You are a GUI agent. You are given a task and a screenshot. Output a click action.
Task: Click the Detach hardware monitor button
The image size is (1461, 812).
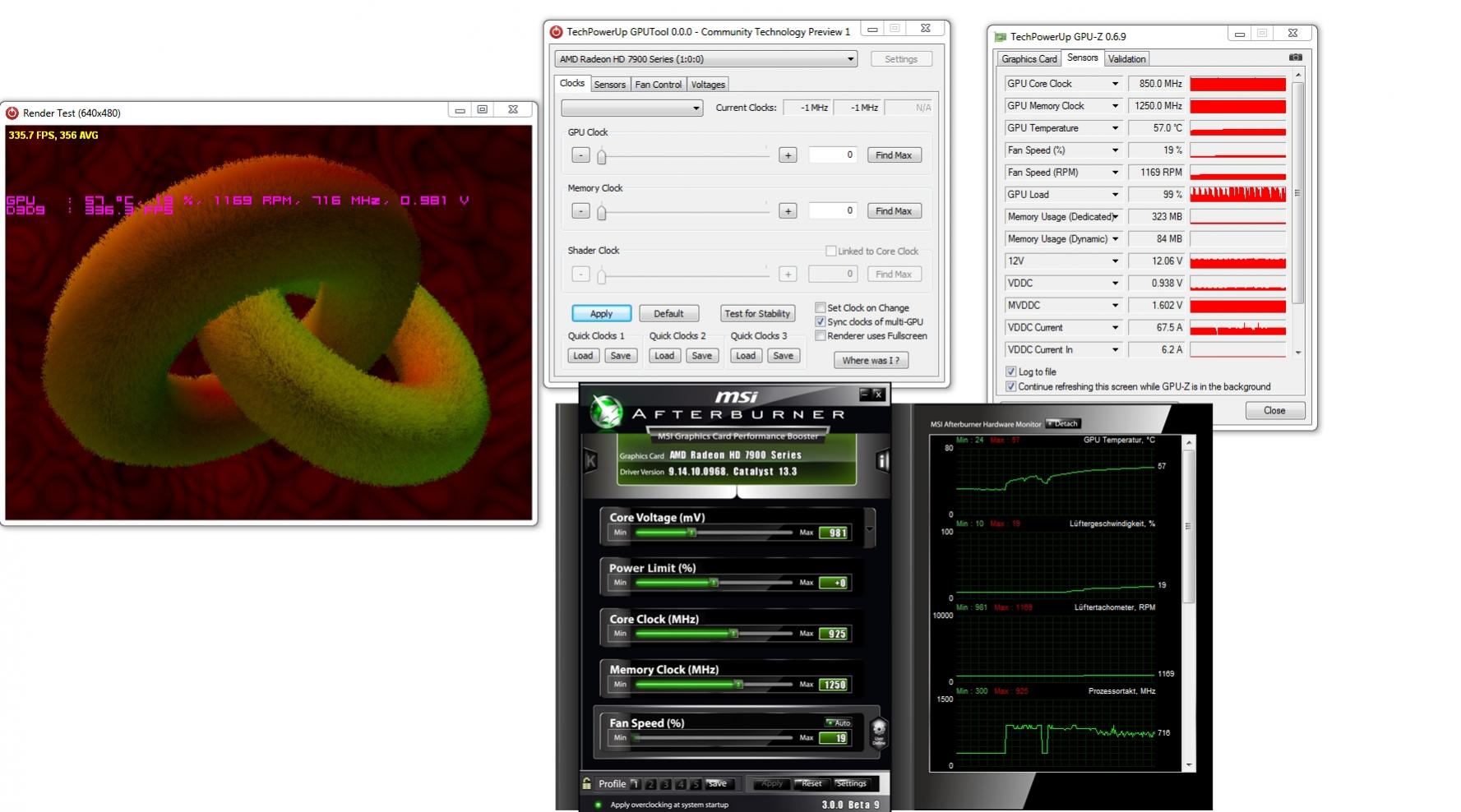coord(1063,424)
